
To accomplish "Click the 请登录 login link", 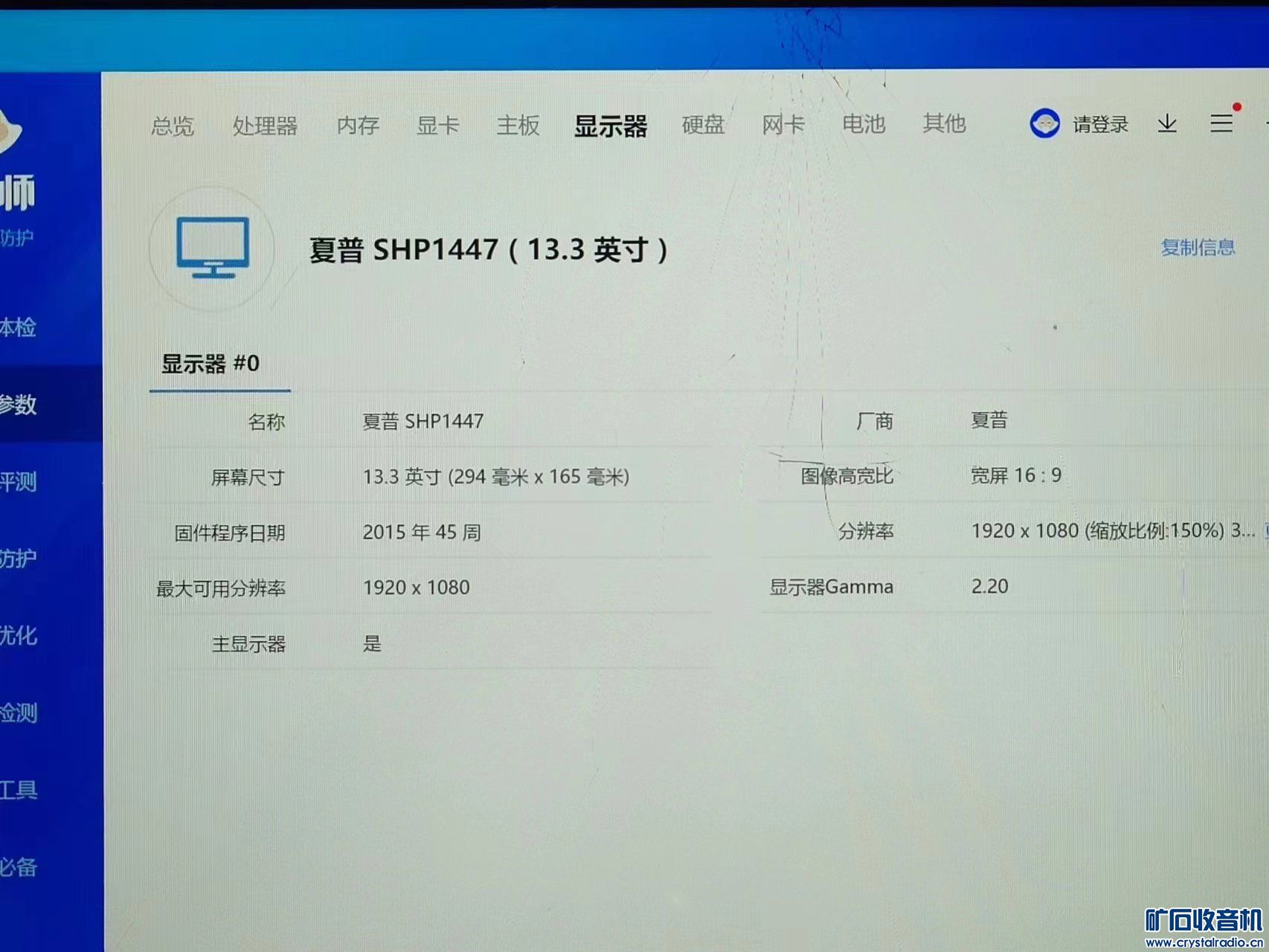I will click(1100, 124).
